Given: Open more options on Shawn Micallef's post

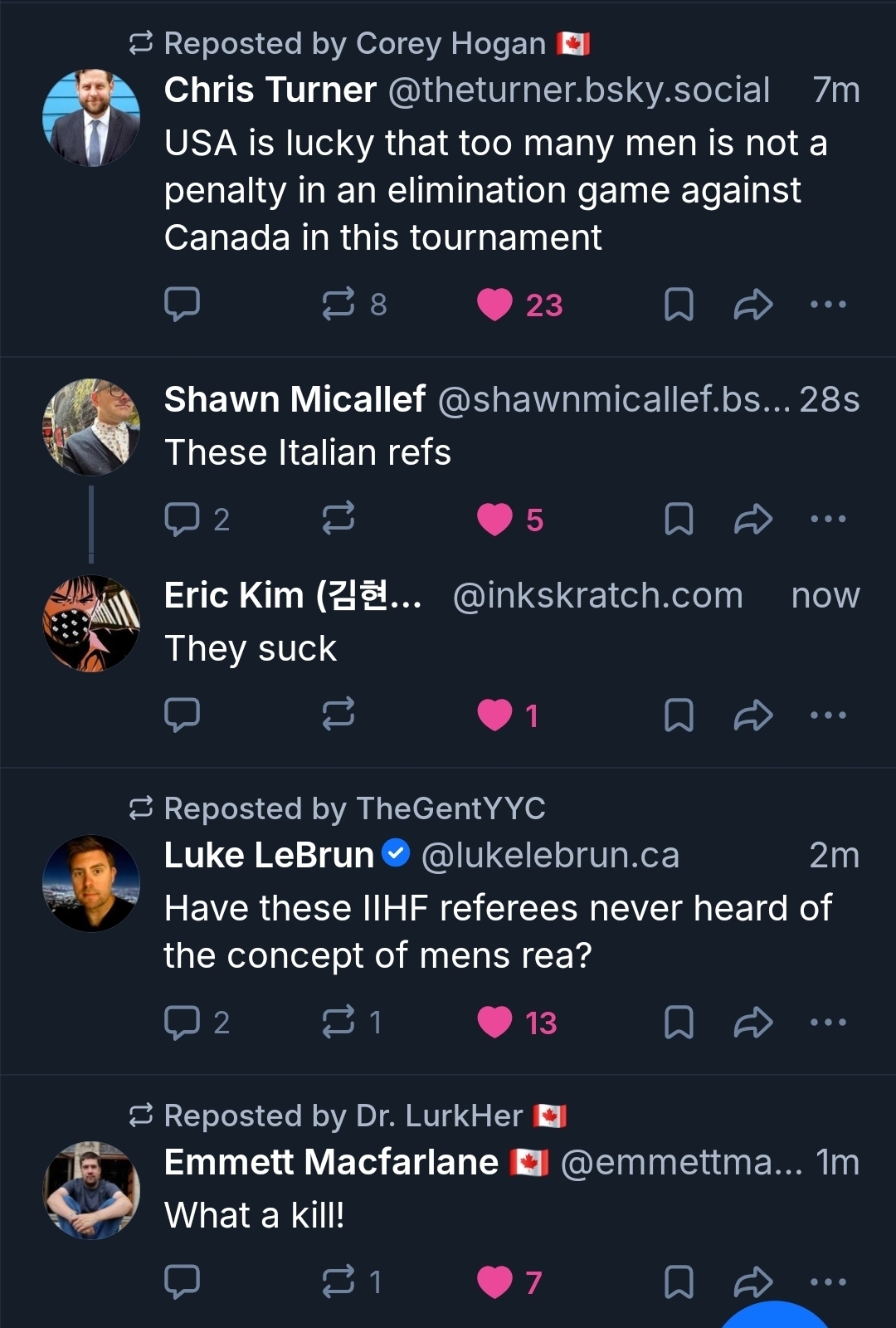Looking at the screenshot, I should coord(828,520).
